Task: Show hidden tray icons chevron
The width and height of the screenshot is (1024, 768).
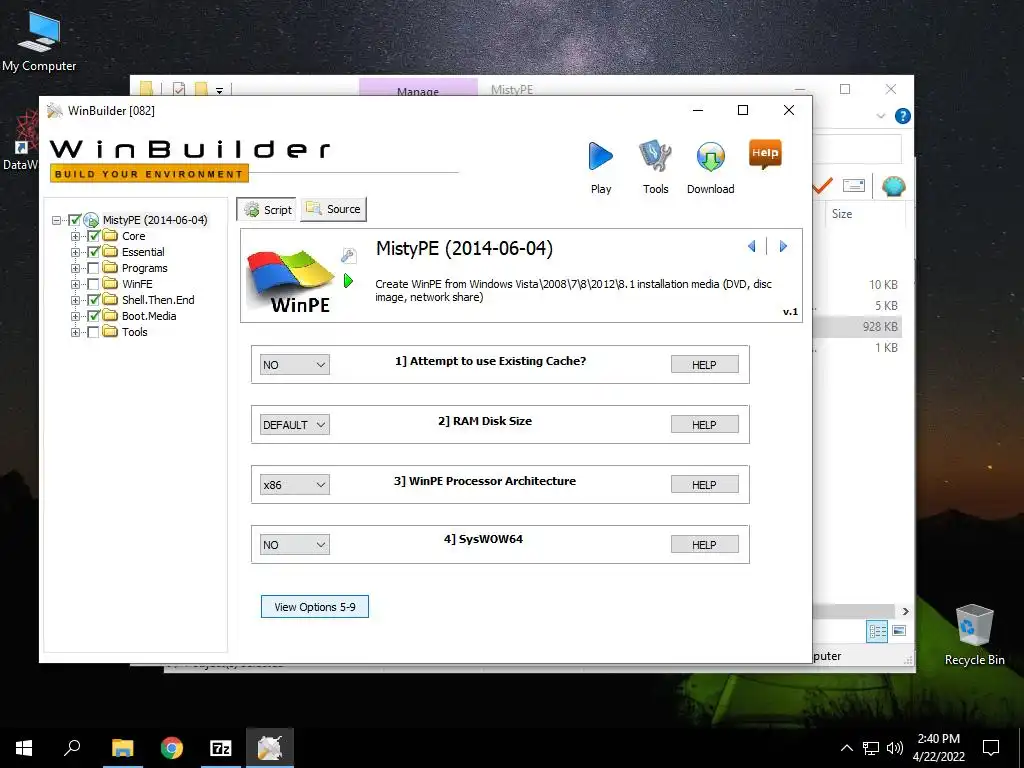Action: tap(846, 748)
